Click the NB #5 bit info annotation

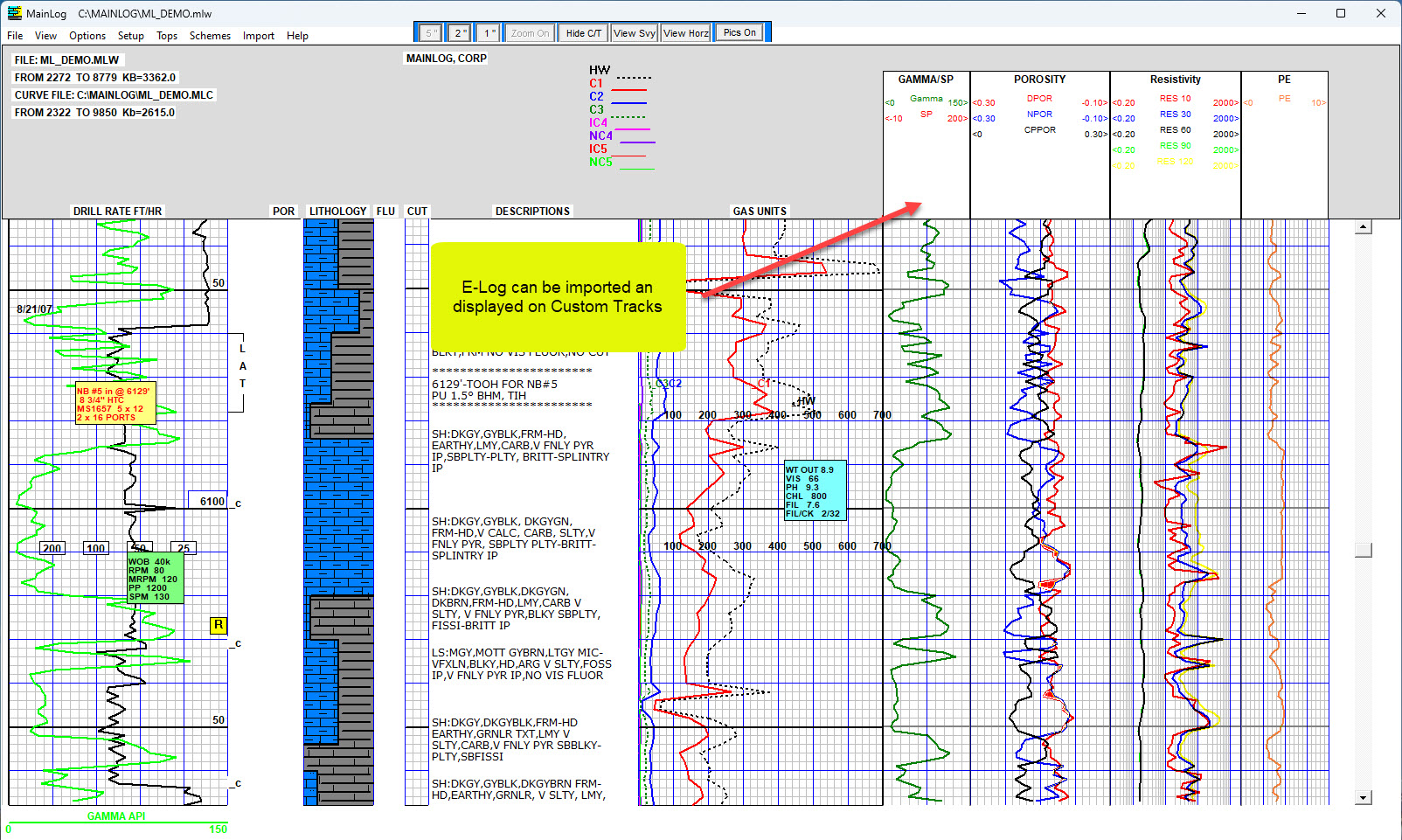(115, 404)
